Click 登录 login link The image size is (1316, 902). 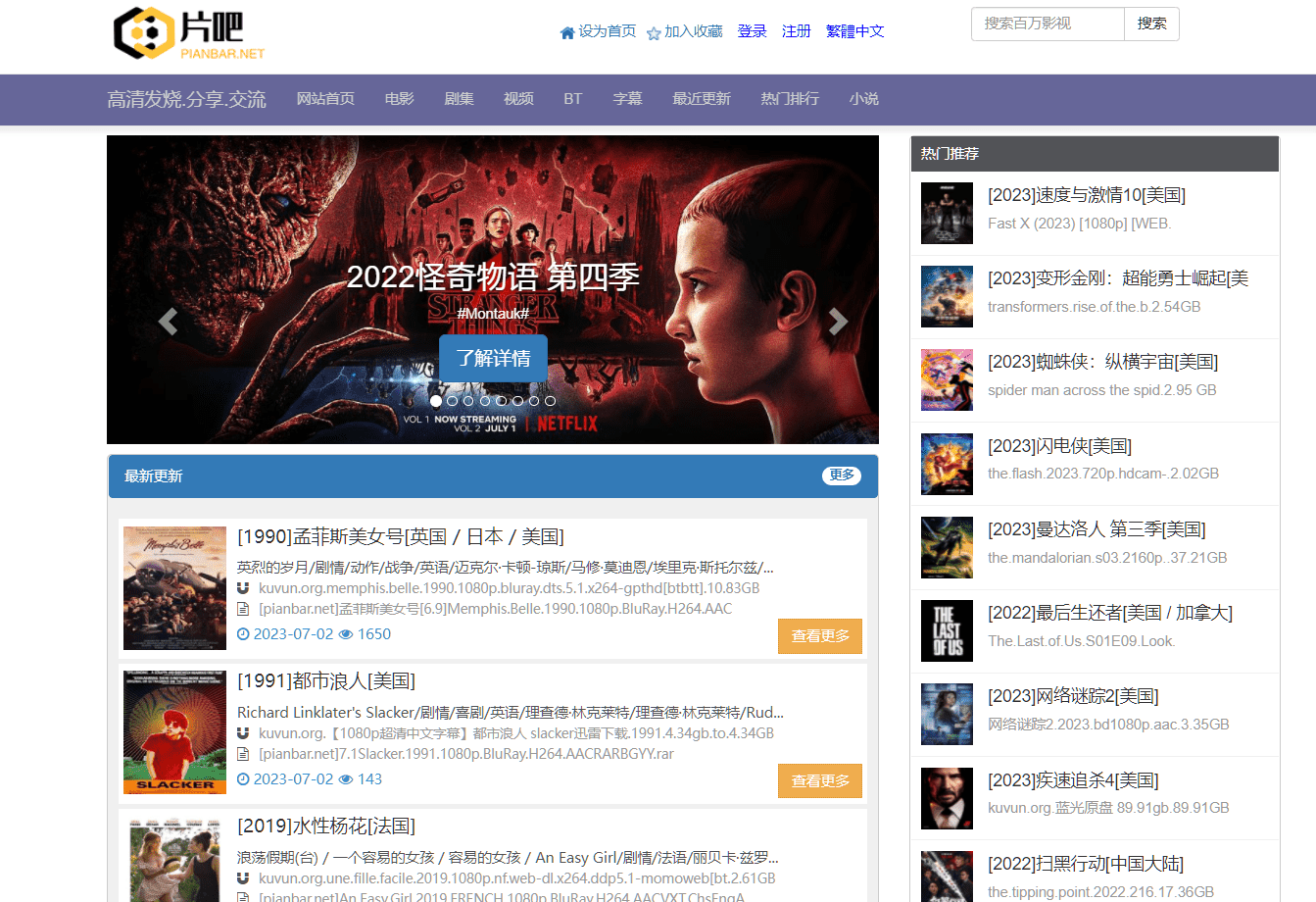[x=753, y=31]
